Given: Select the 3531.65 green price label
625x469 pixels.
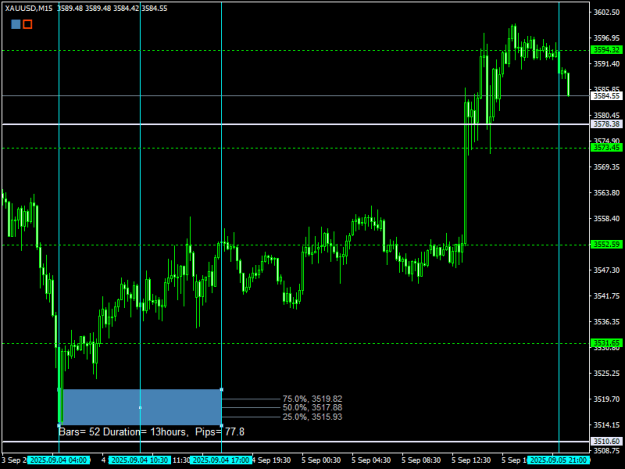Looking at the screenshot, I should (606, 343).
